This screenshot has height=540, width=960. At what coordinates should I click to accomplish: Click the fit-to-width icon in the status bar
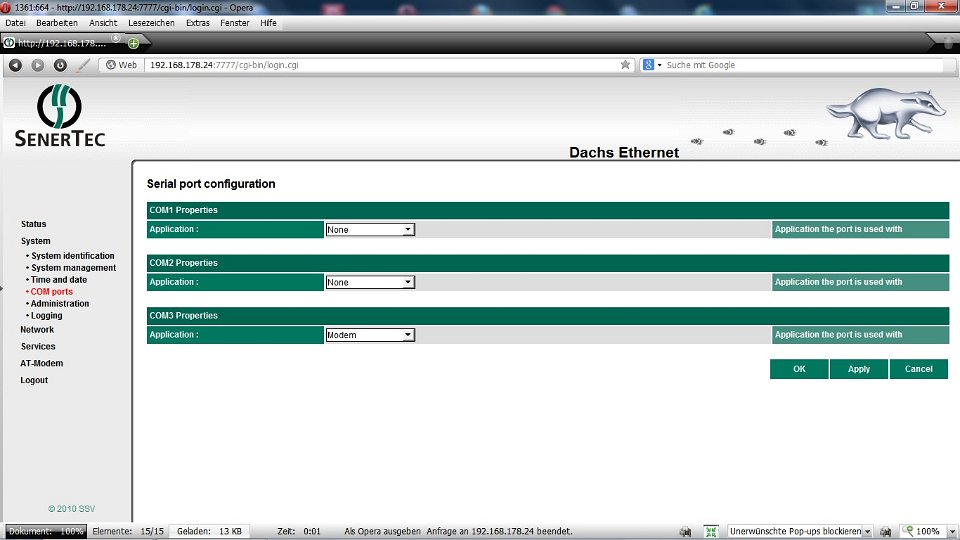pyautogui.click(x=711, y=532)
